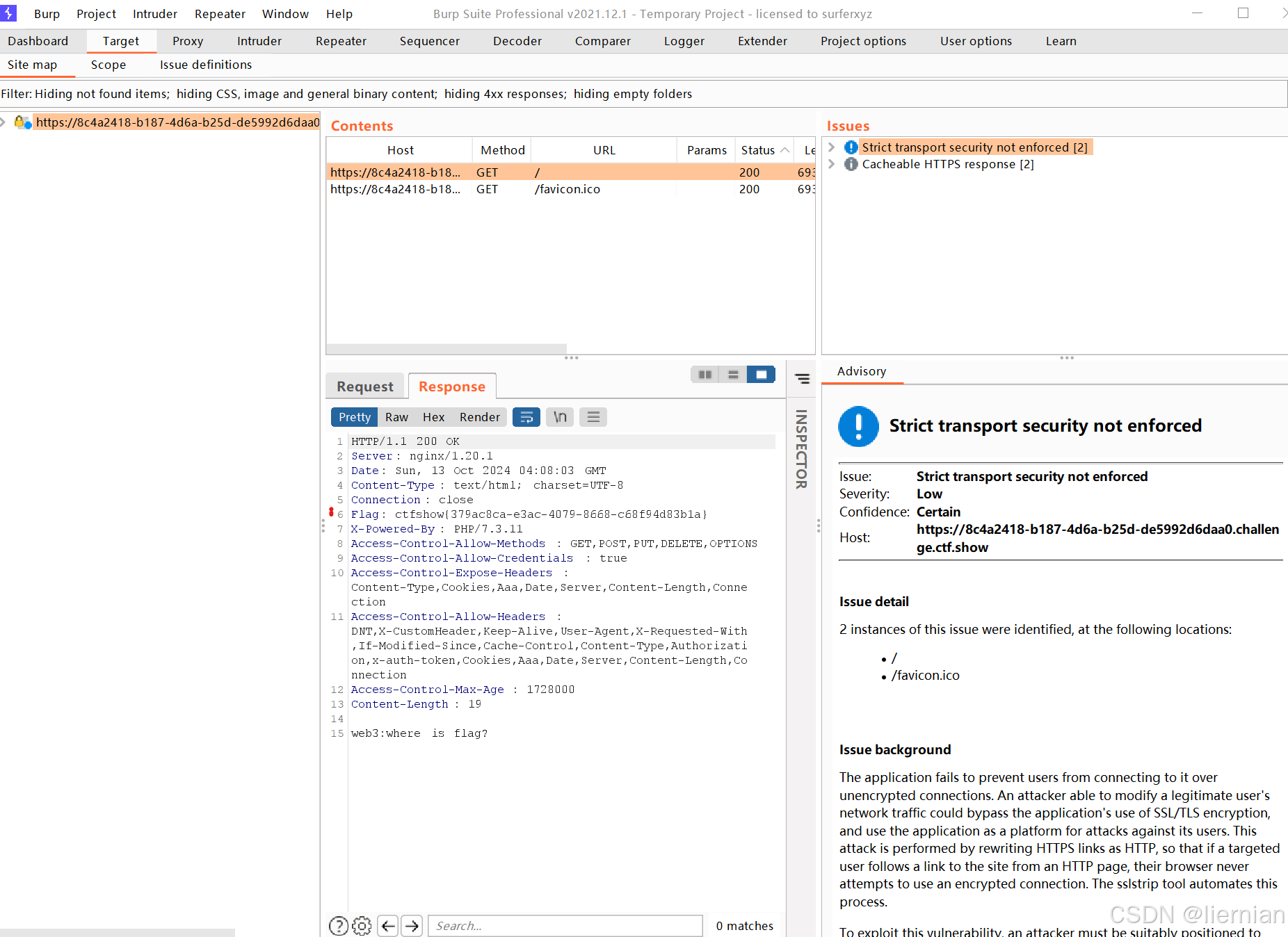Select the GET / row in Contents
The width and height of the screenshot is (1288, 937).
point(570,172)
